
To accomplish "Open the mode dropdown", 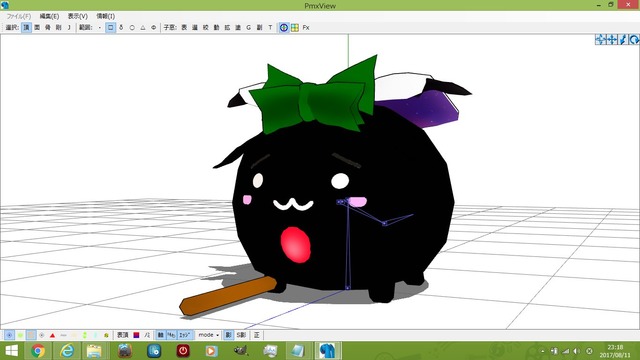I will tap(209, 335).
